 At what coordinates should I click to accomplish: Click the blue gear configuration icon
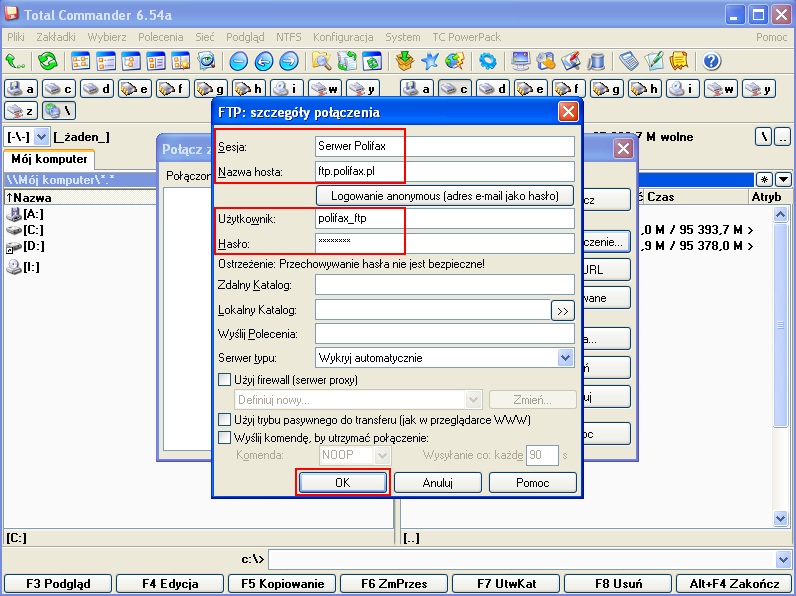[x=487, y=61]
